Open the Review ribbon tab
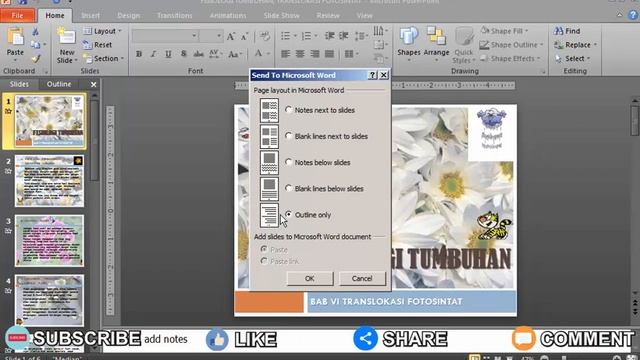This screenshot has width=640, height=360. 328,16
